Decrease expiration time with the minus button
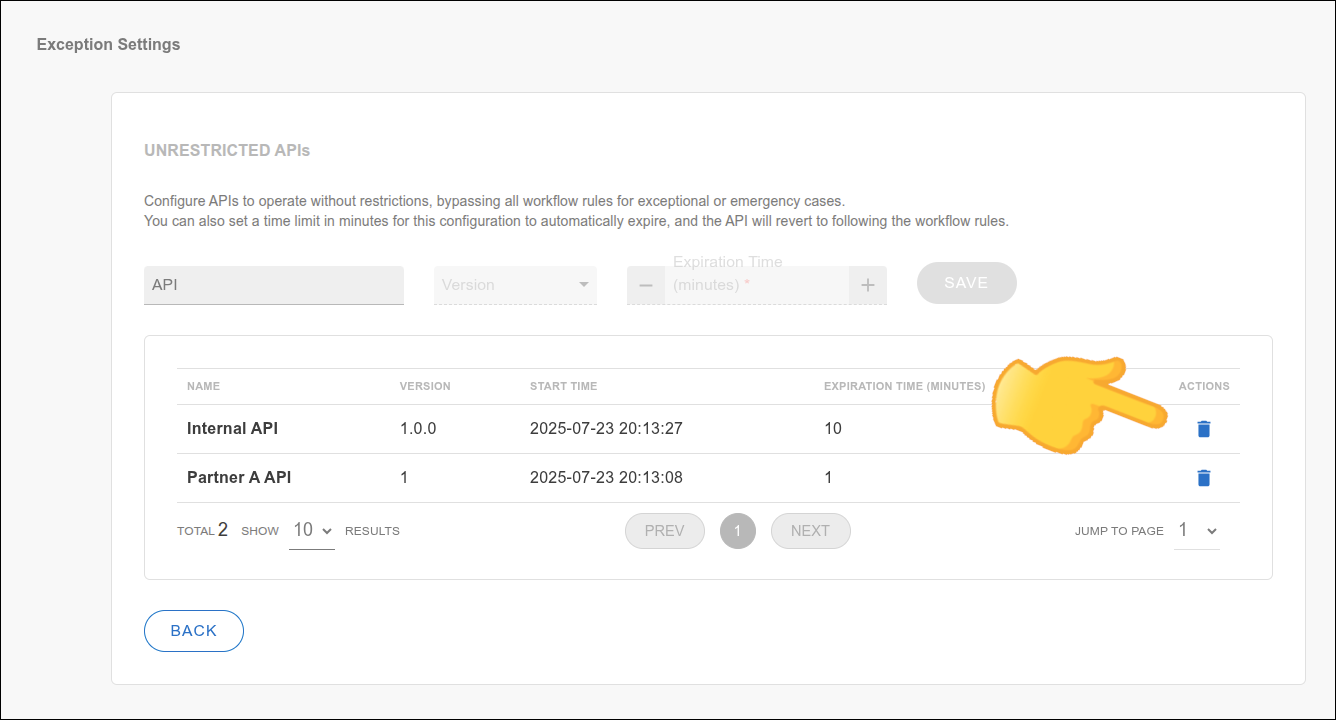 [x=646, y=285]
